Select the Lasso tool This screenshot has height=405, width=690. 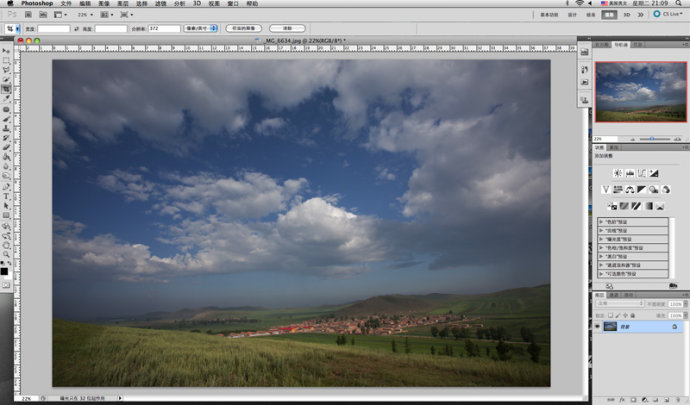pyautogui.click(x=6, y=70)
